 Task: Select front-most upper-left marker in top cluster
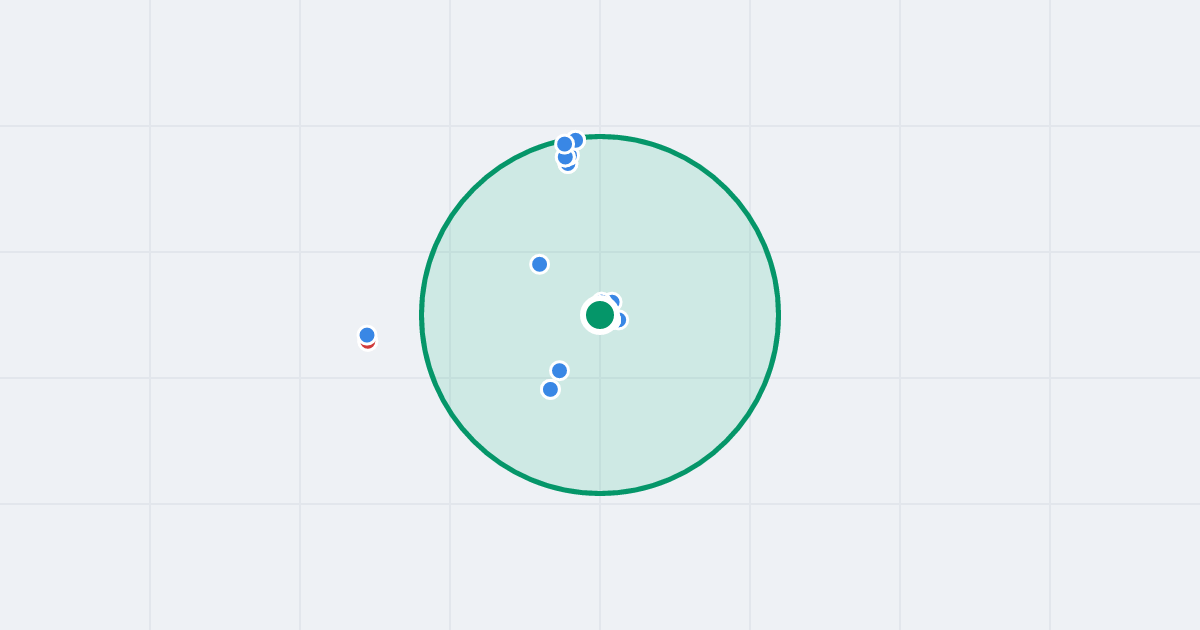point(565,144)
